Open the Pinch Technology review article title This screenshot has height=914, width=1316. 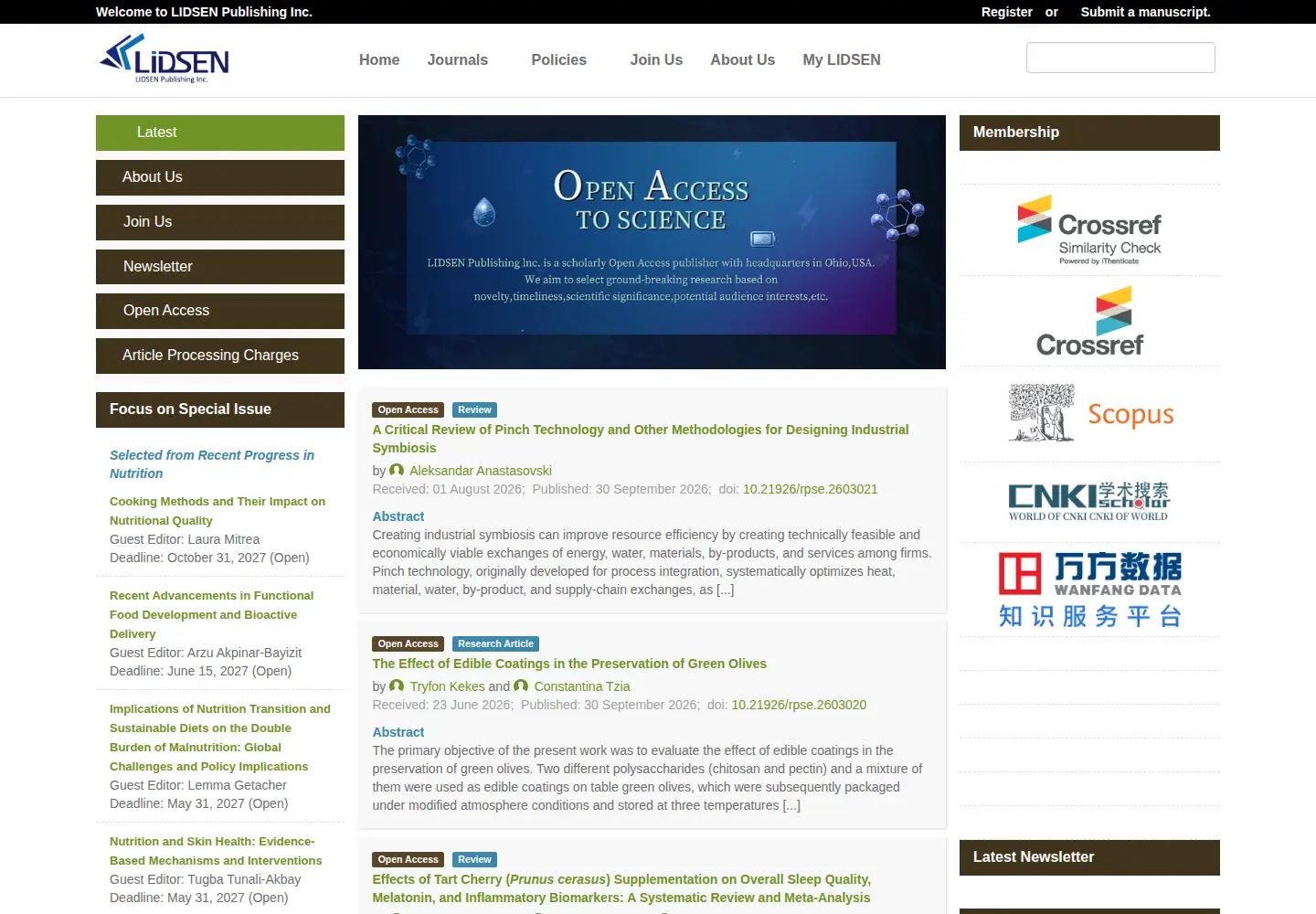pos(641,439)
